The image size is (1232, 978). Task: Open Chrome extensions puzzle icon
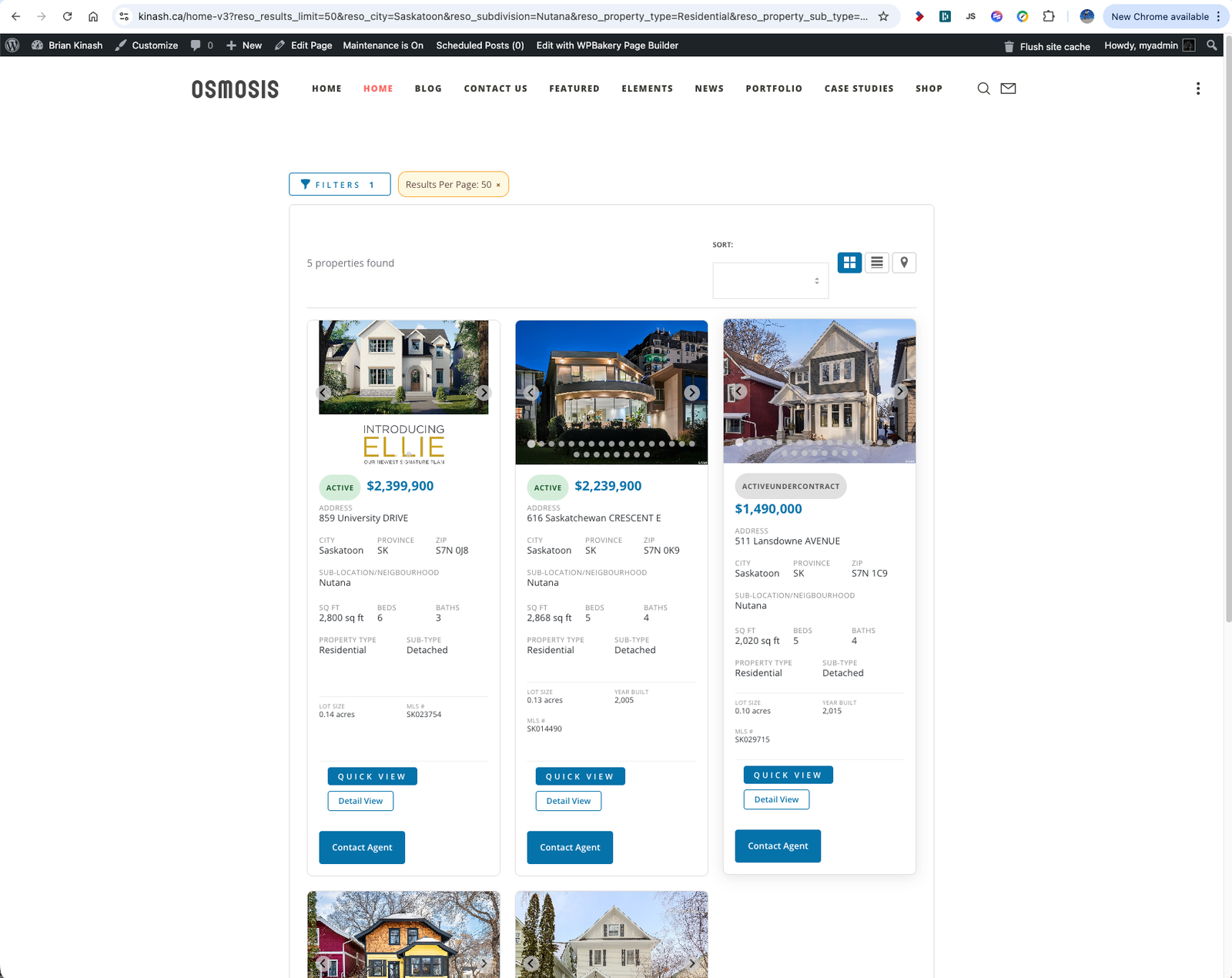1048,16
